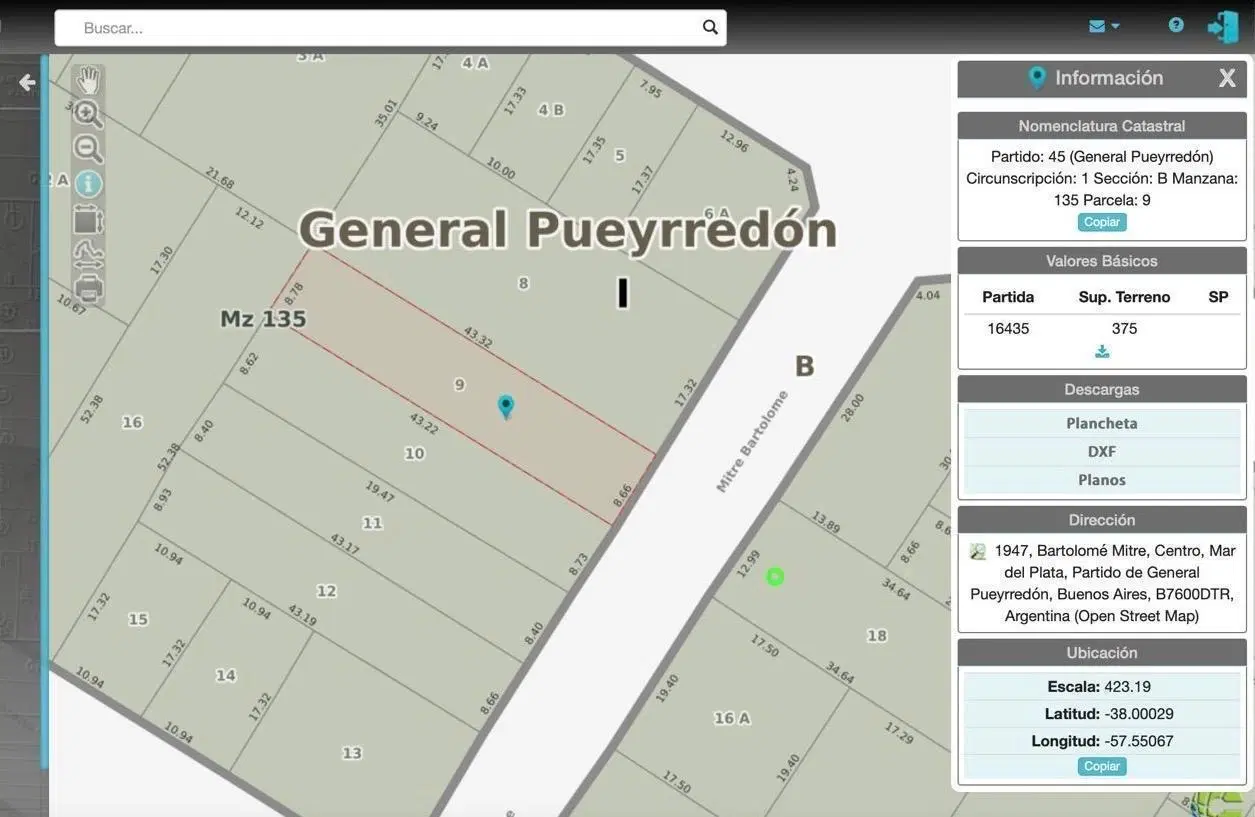The image size is (1255, 817).
Task: Open the envelope messages dropdown
Action: 1104,26
